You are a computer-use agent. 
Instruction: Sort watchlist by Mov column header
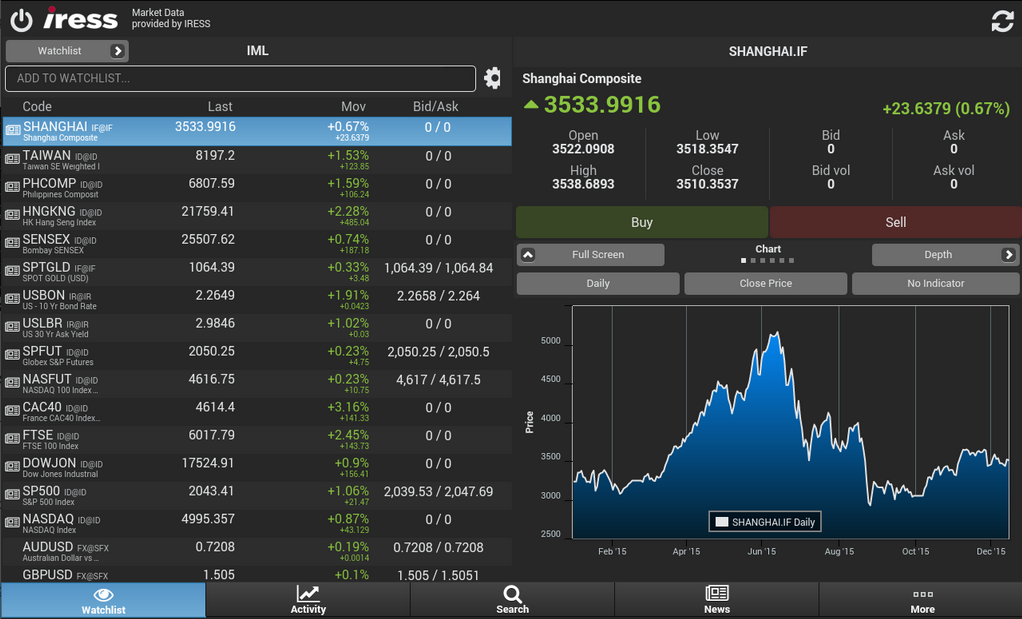[x=353, y=106]
